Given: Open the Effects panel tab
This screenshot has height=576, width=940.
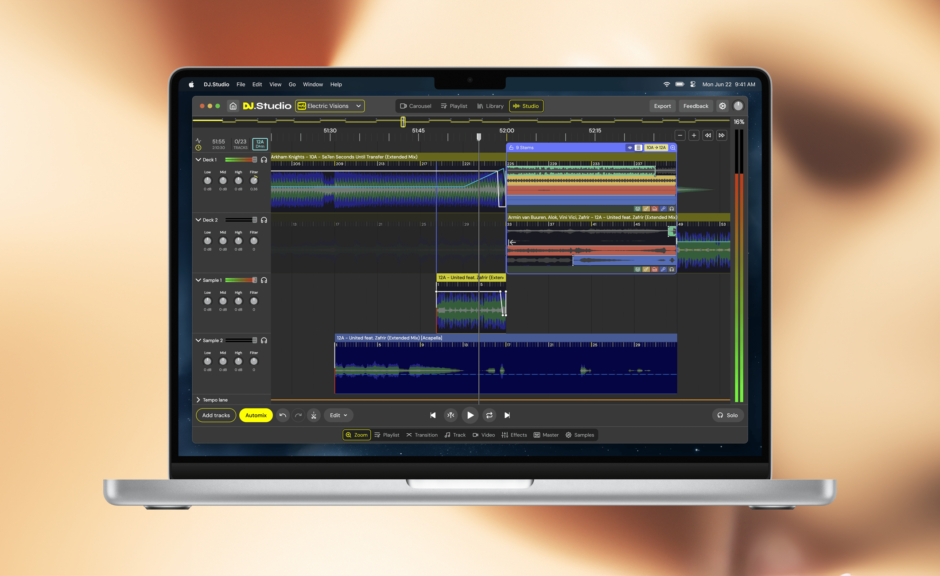Looking at the screenshot, I should click(519, 435).
